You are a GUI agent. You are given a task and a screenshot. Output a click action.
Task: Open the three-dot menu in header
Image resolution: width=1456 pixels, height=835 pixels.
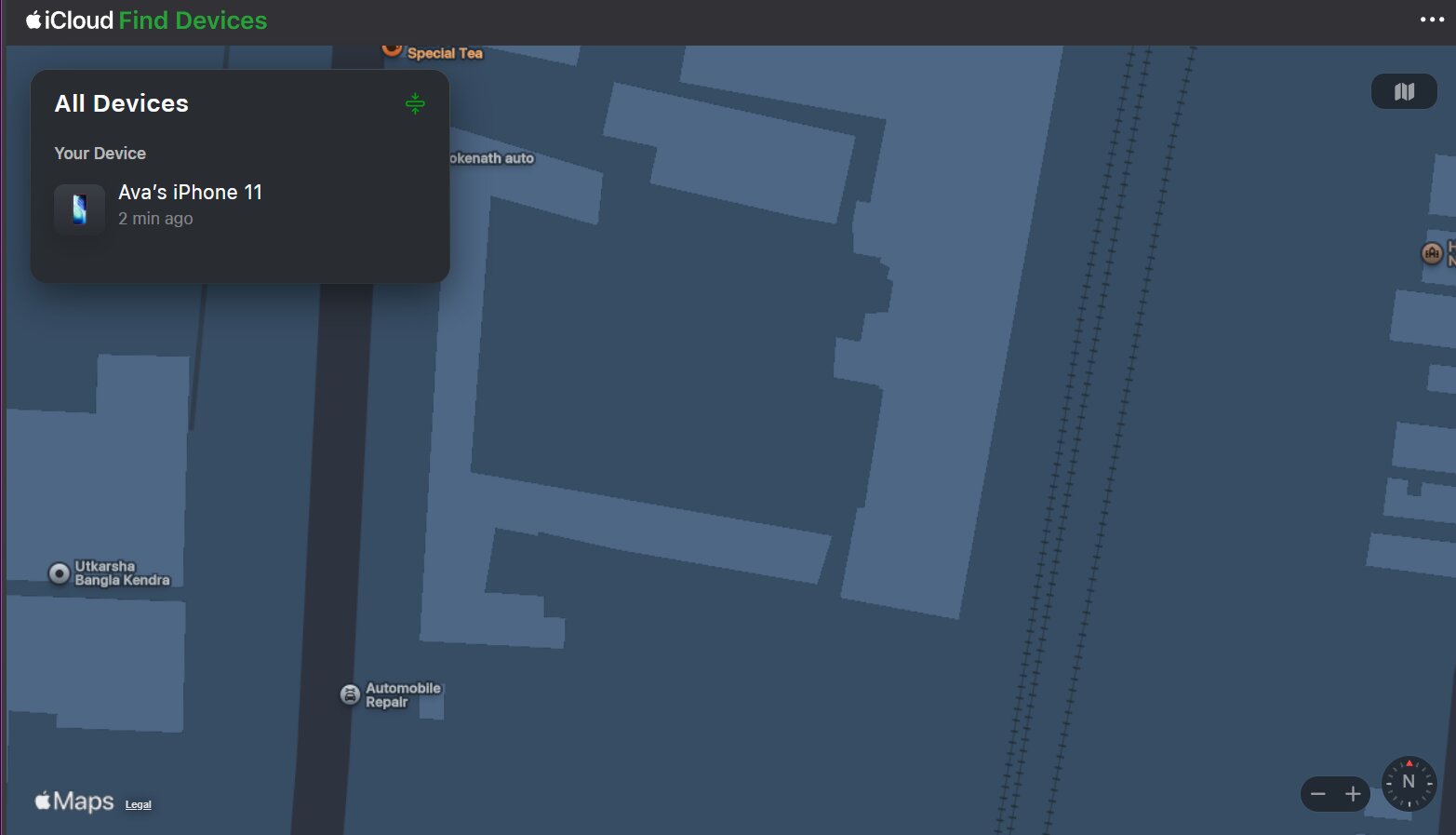click(x=1432, y=20)
